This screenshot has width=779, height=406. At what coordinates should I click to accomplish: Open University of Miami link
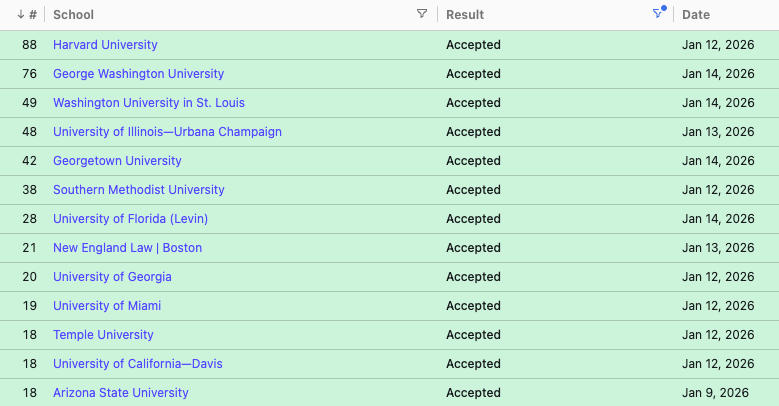(x=107, y=306)
